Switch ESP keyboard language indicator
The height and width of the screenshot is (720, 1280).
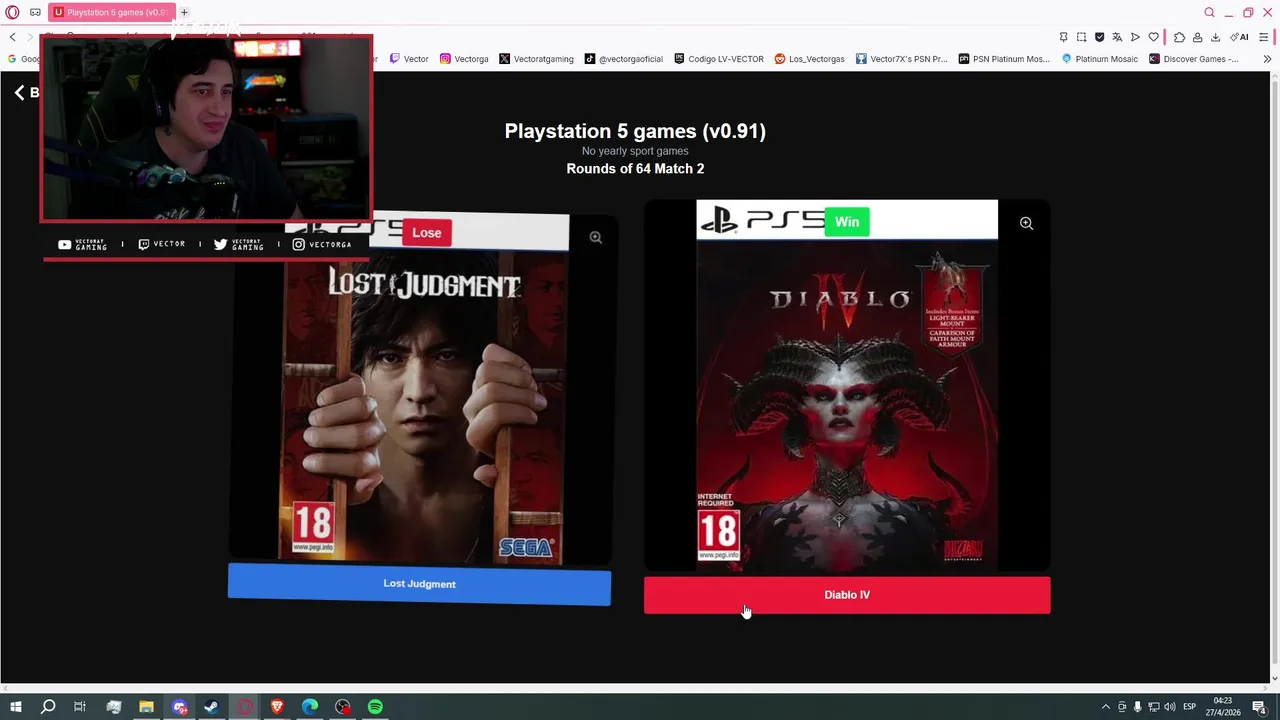click(x=1190, y=707)
